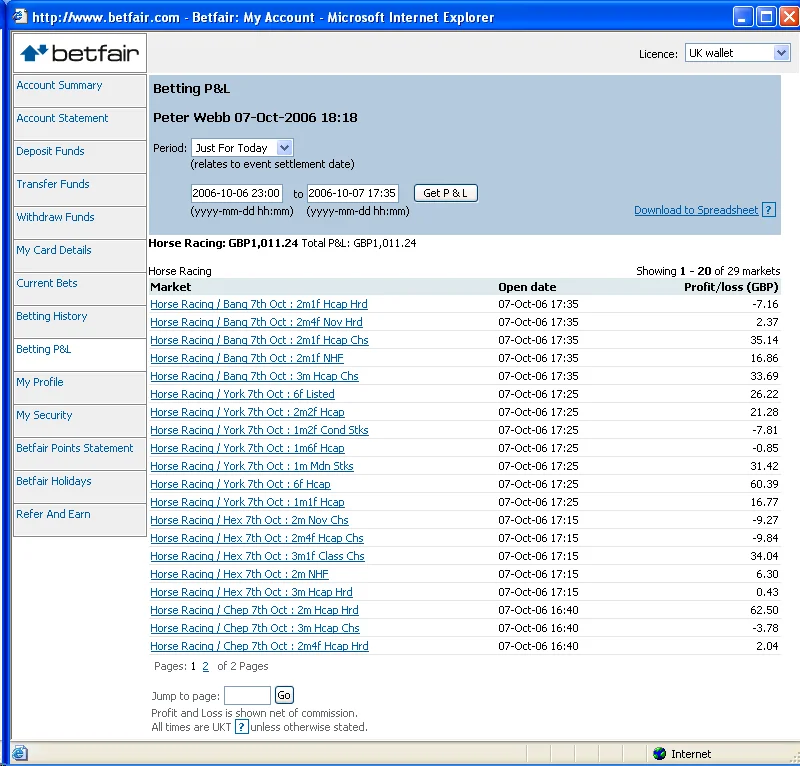Image resolution: width=800 pixels, height=766 pixels.
Task: Open York 7th Oct 6f Hcap market
Action: [240, 484]
